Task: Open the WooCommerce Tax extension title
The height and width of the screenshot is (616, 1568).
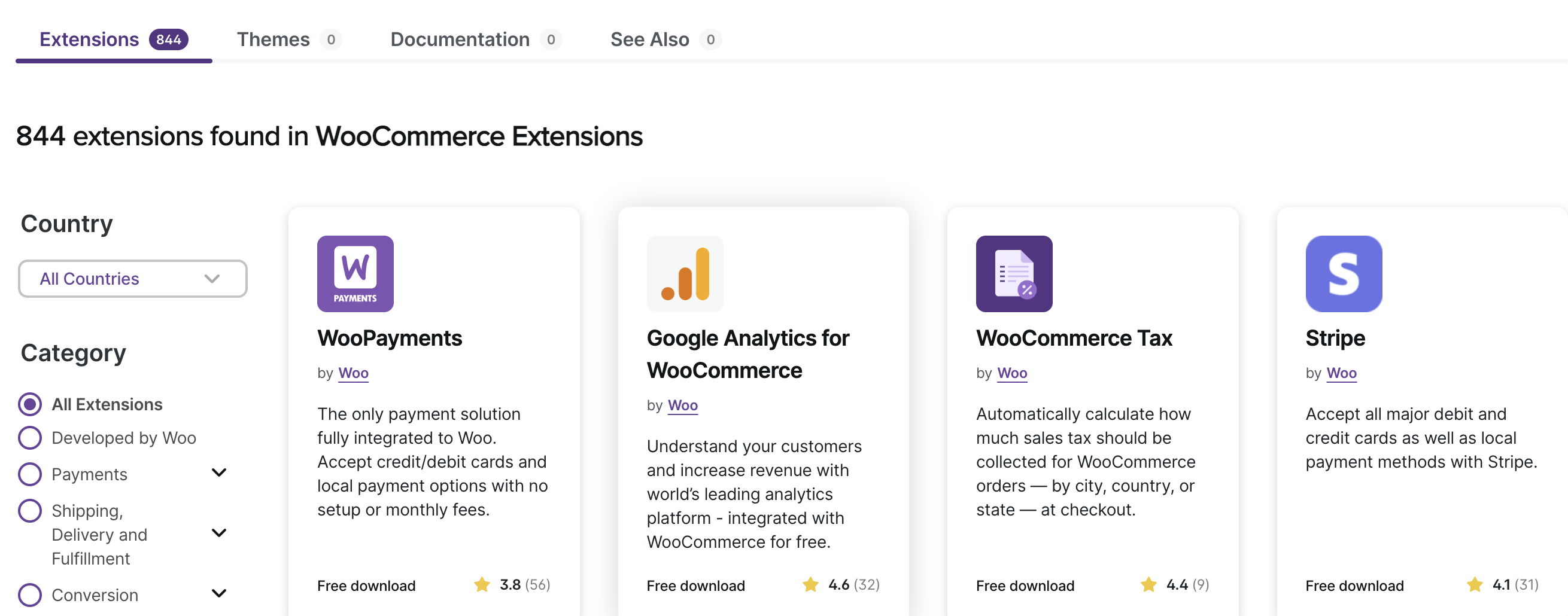Action: (x=1074, y=338)
